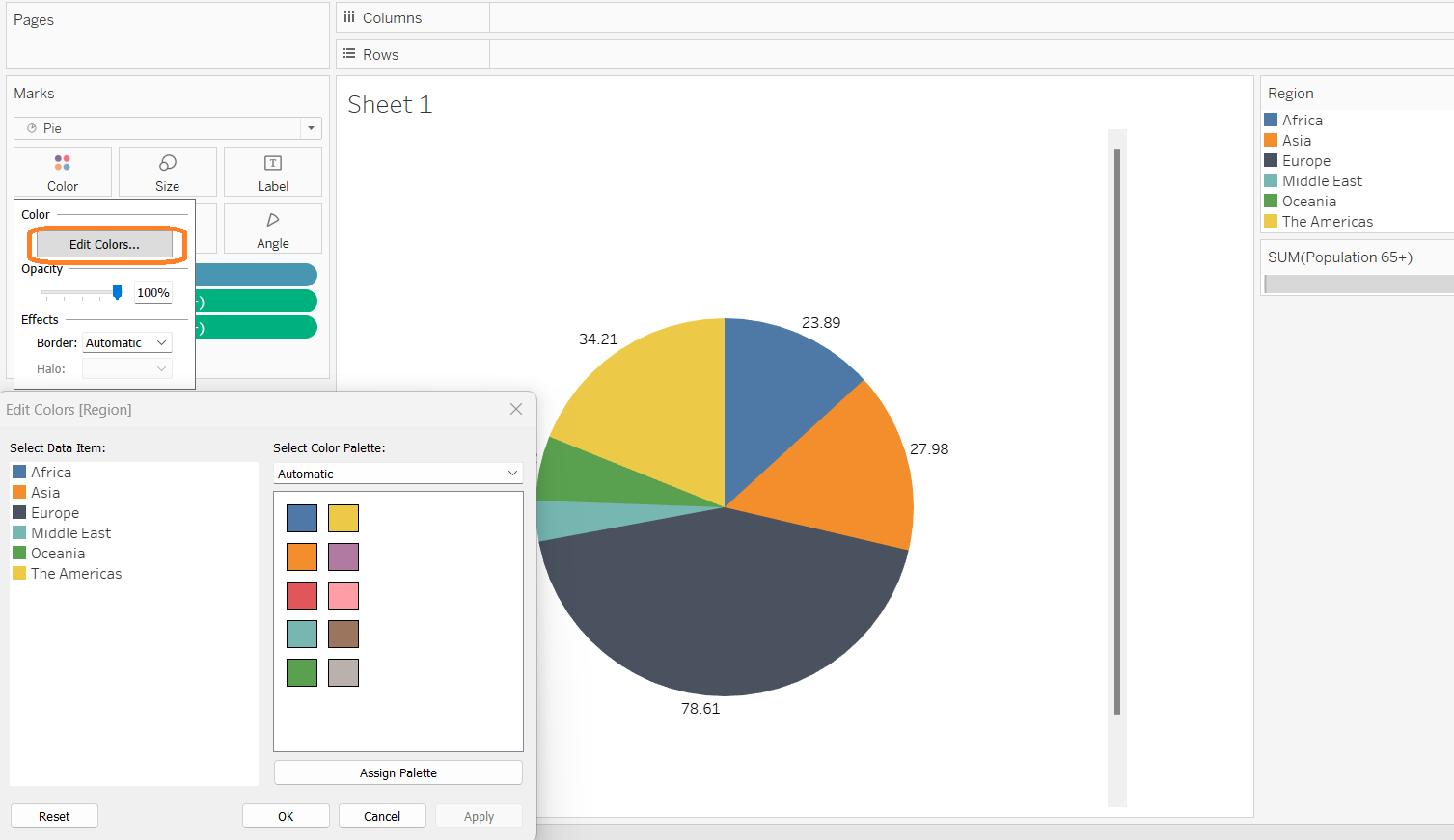Click the 78.61 pie label
Image resolution: width=1454 pixels, height=840 pixels.
tap(700, 708)
